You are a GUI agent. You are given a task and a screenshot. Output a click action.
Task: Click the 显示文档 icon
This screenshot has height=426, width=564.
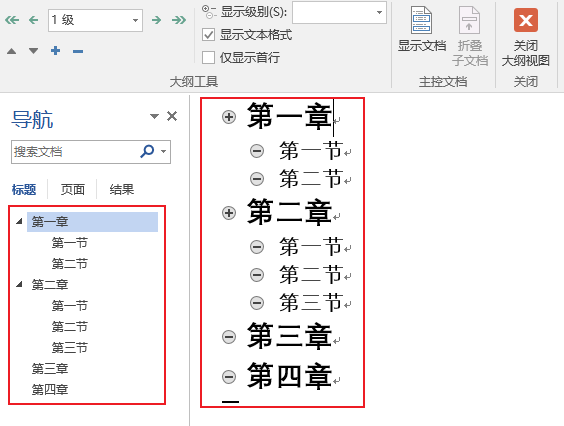pos(422,29)
